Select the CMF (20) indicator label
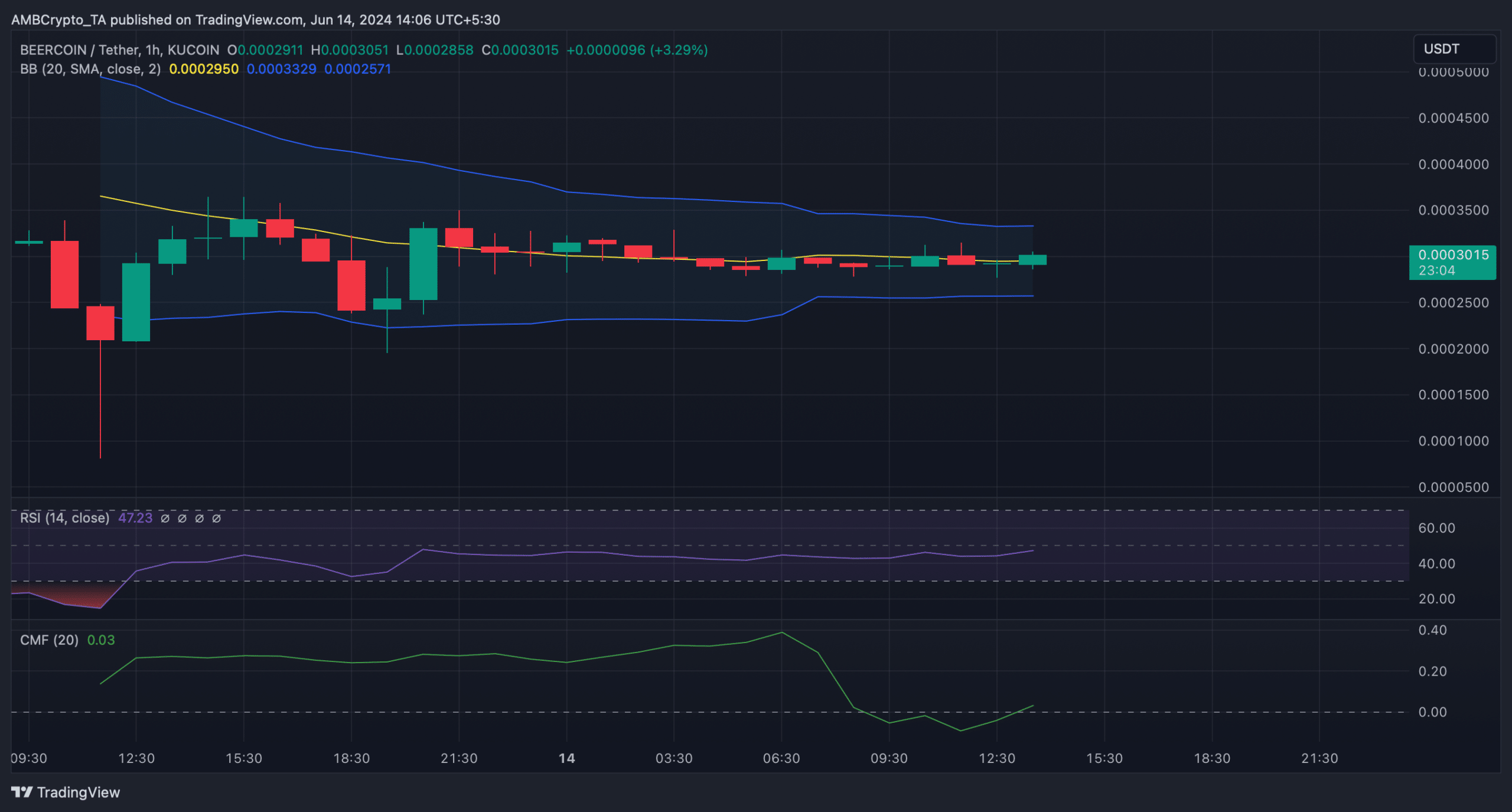The width and height of the screenshot is (1512, 812). pyautogui.click(x=49, y=640)
